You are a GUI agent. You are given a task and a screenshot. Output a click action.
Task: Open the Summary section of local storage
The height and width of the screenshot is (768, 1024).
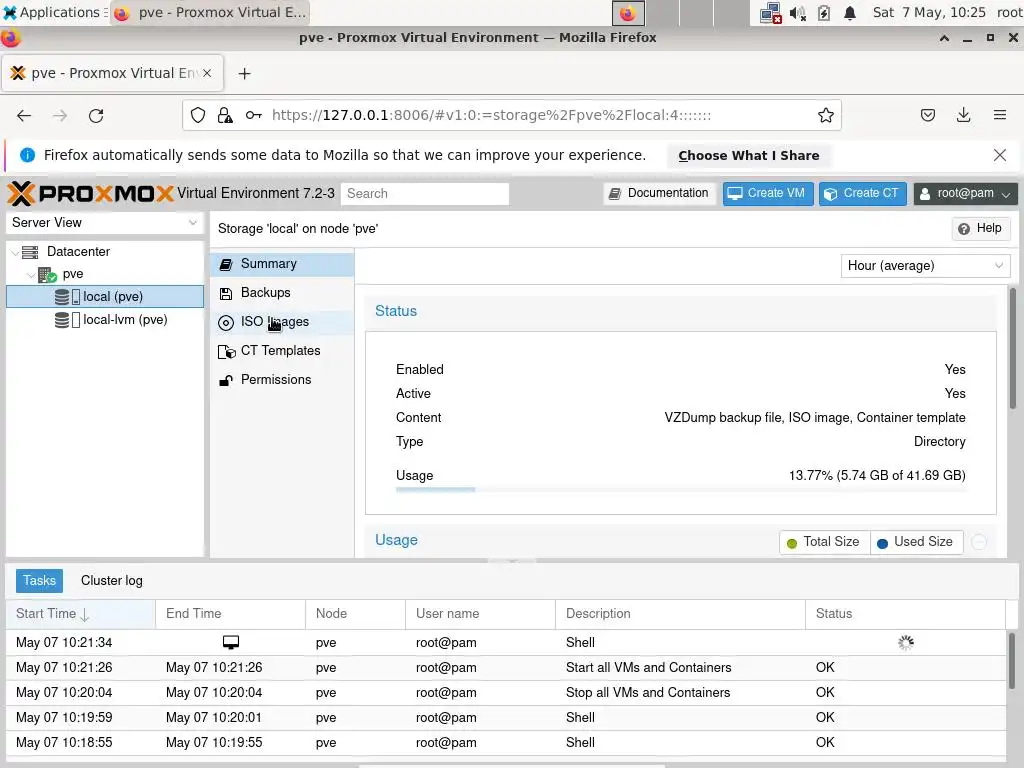coord(282,264)
